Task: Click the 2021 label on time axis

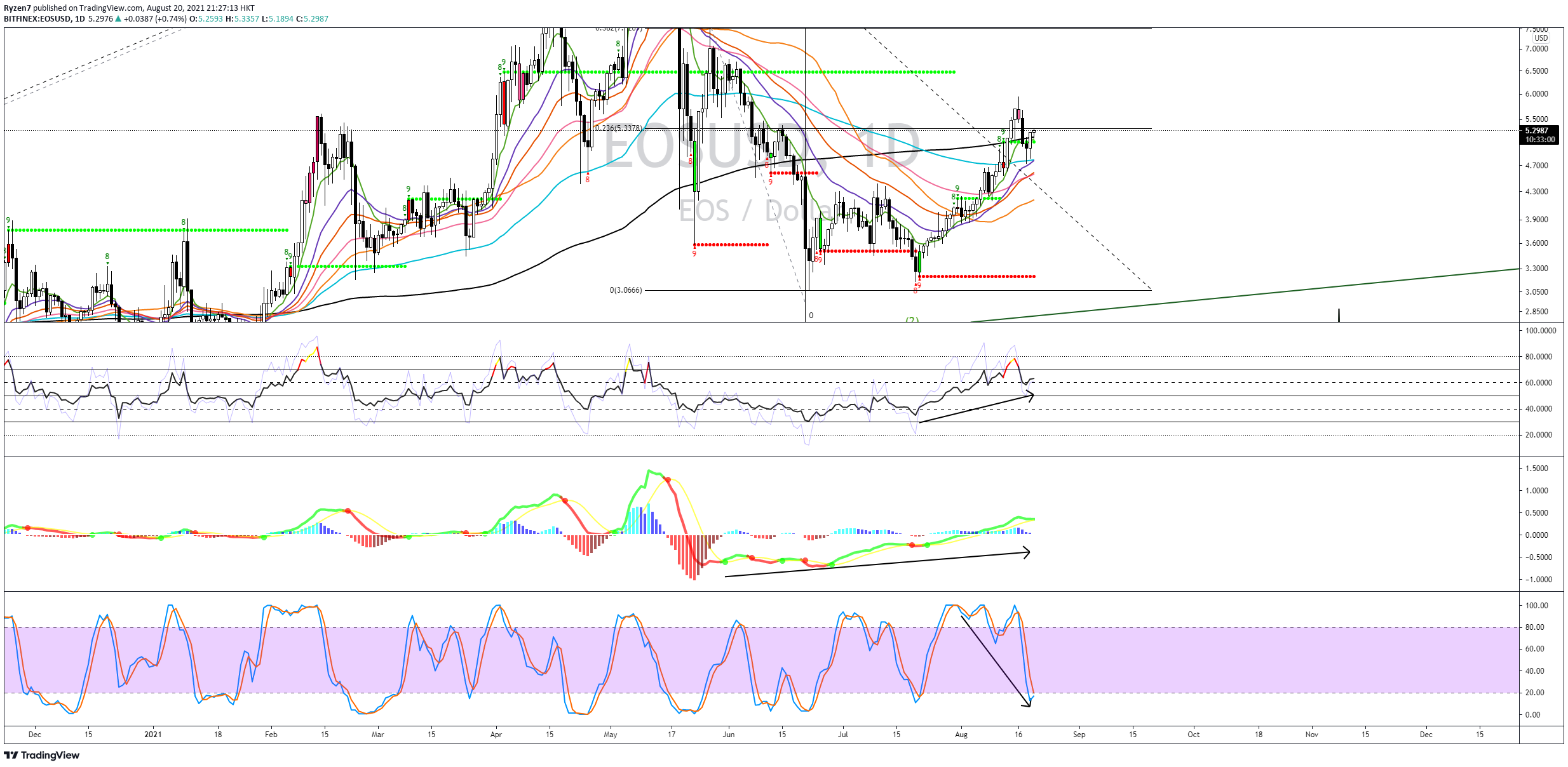Action: coord(153,735)
